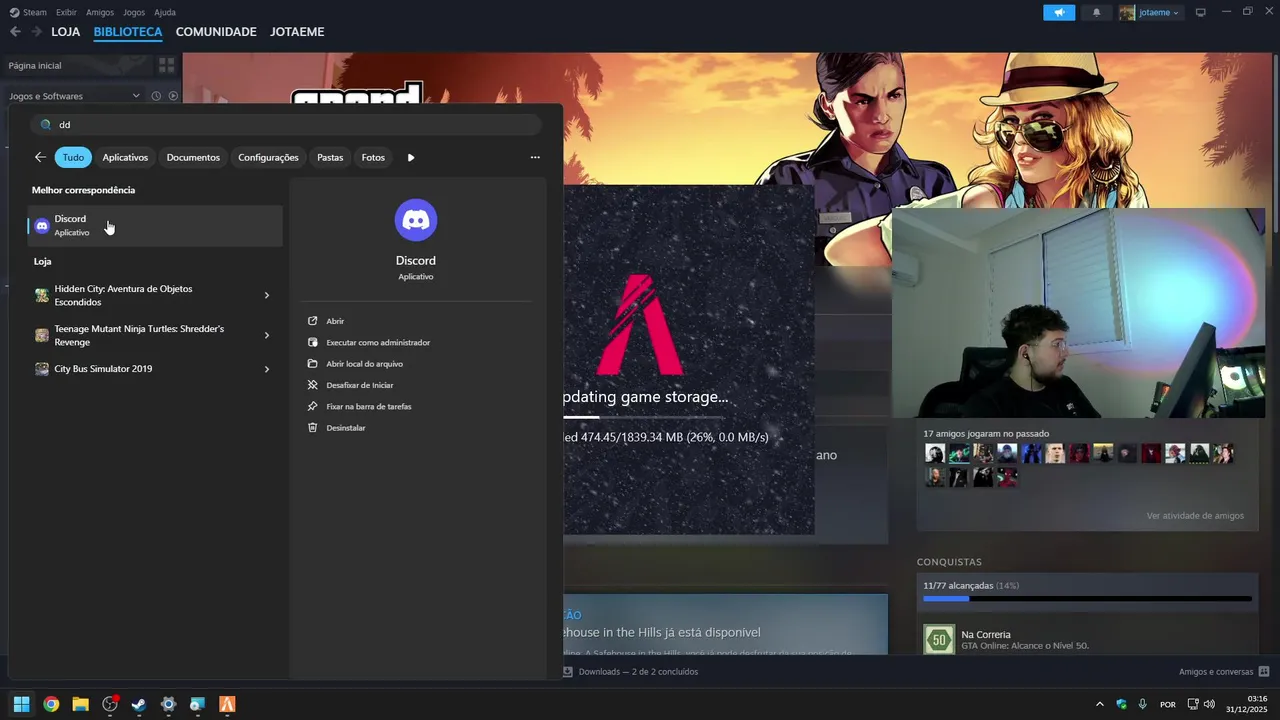Click Steam library vertical scrollbar
This screenshot has height=720, width=1280.
[1274, 145]
